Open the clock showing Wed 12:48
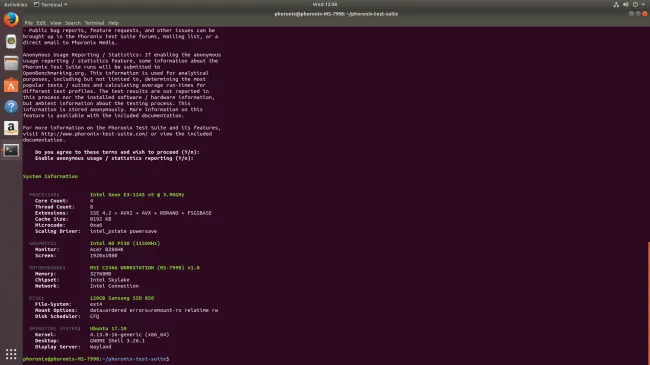The image size is (650, 365). pos(325,5)
